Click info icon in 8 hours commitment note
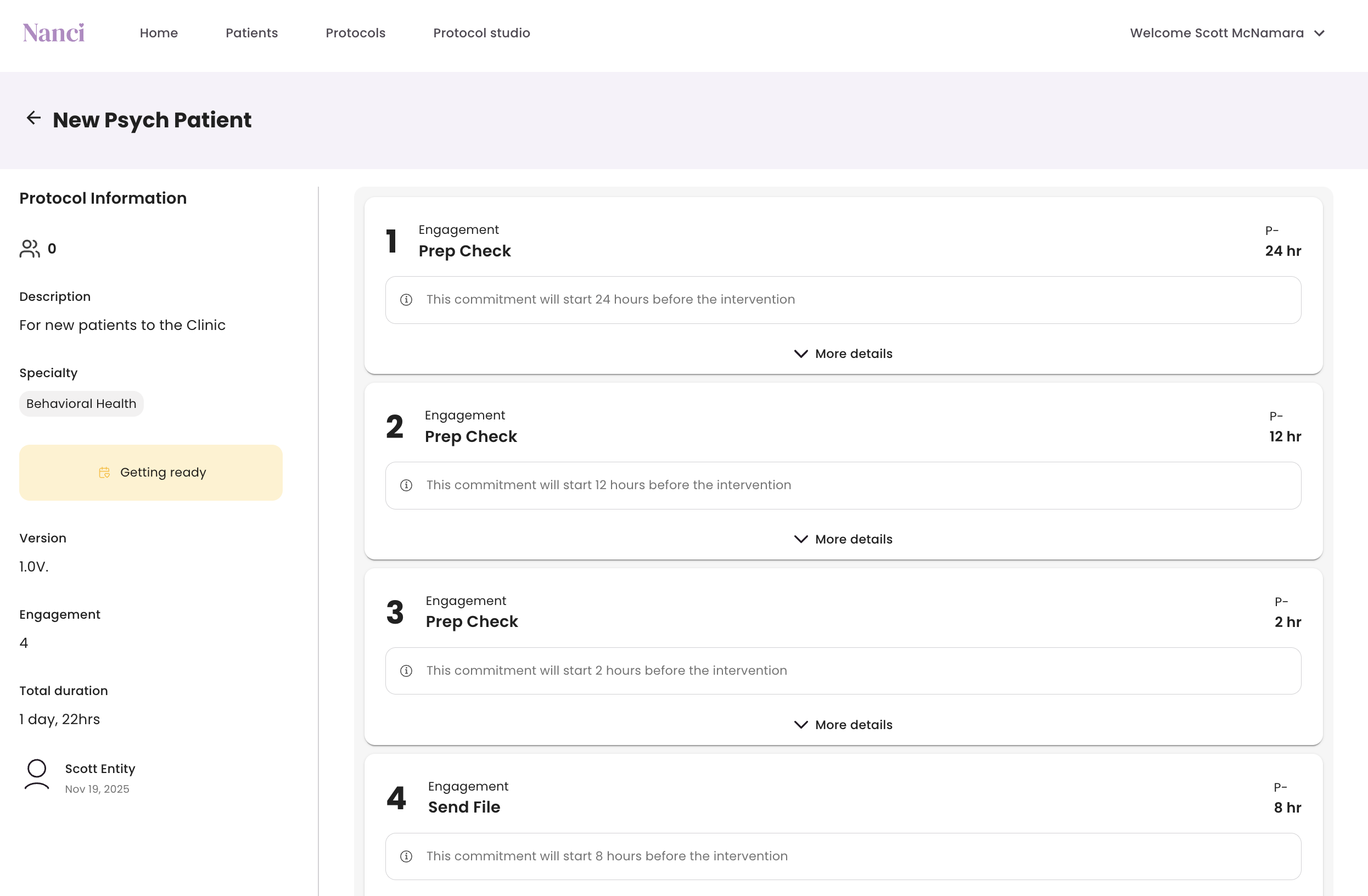Image resolution: width=1368 pixels, height=896 pixels. (406, 856)
